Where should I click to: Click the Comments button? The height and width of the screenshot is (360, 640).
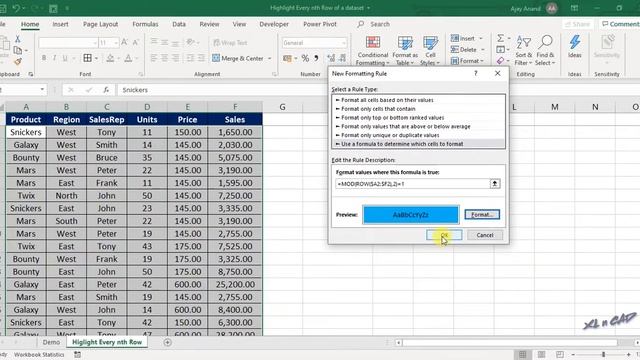click(x=620, y=24)
